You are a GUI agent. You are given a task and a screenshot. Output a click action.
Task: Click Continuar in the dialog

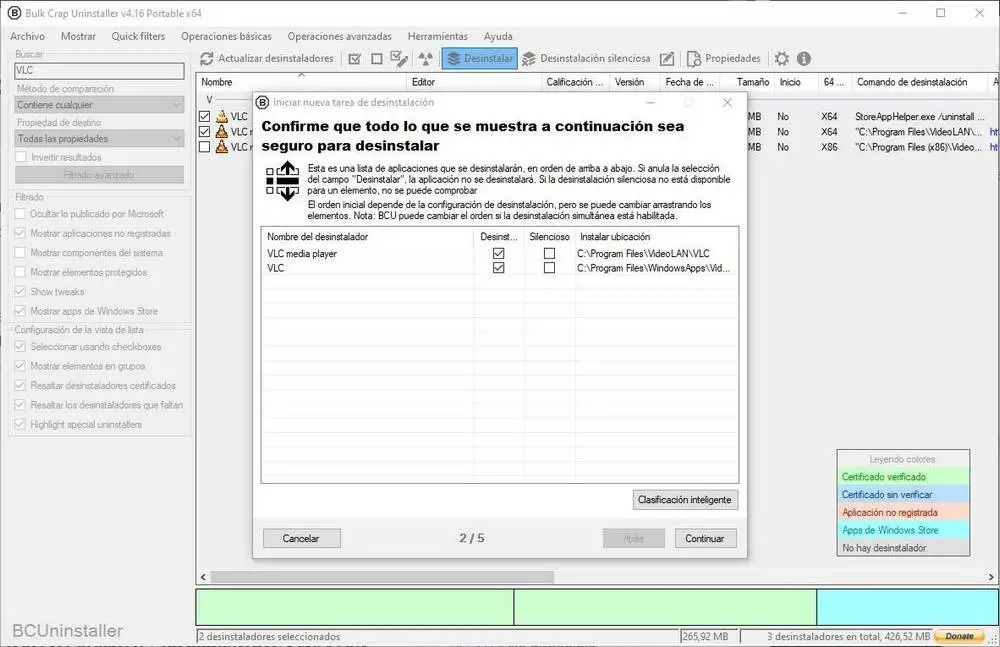click(705, 539)
